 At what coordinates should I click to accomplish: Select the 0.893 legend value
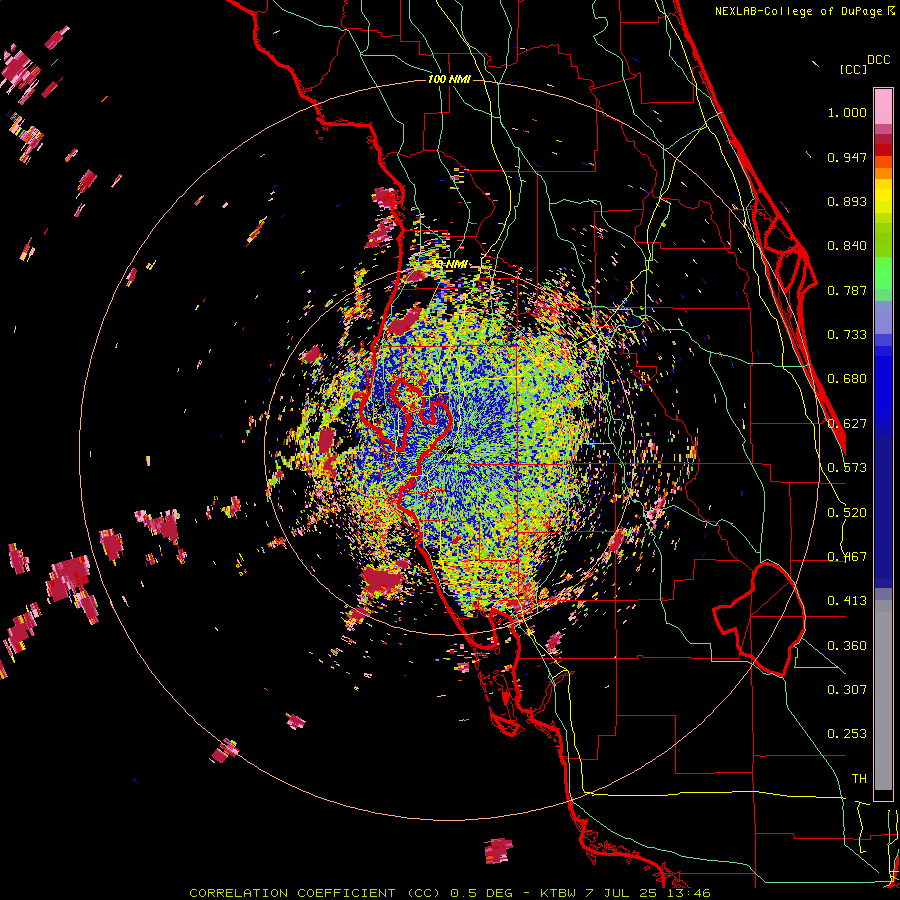coord(847,201)
